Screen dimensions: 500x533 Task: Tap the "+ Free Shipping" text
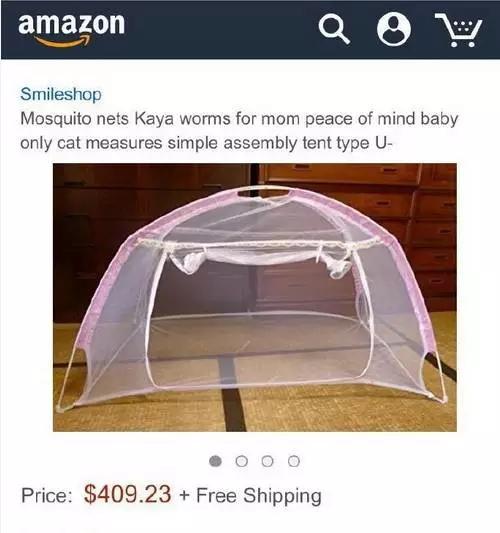click(x=250, y=495)
